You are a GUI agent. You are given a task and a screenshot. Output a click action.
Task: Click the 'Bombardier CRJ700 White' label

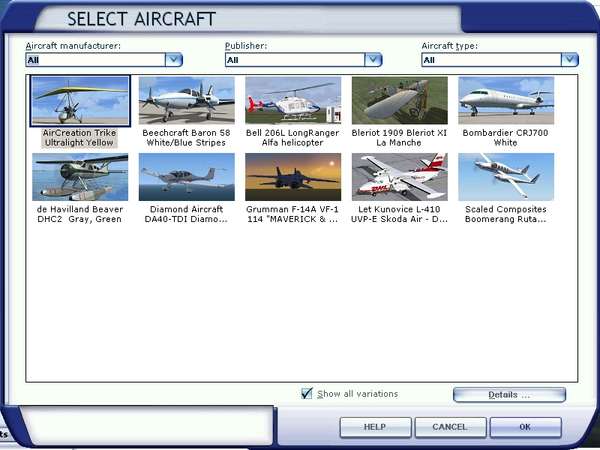click(505, 138)
